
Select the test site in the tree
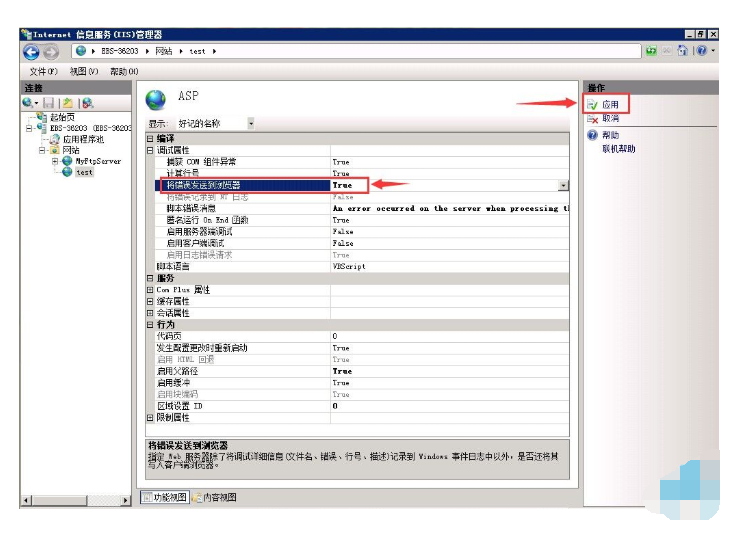click(x=84, y=172)
